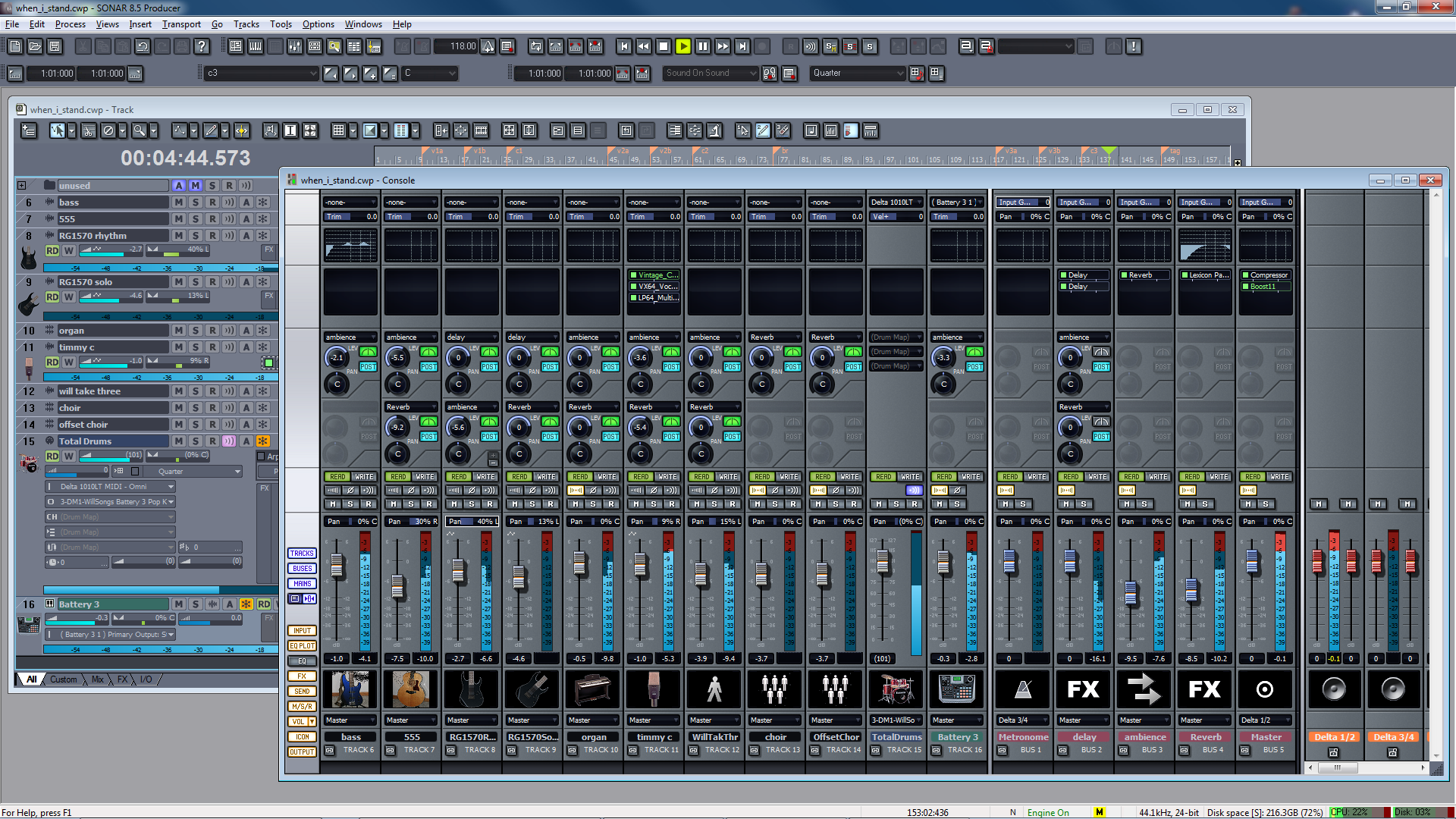Click the bass strip volume fader handle
This screenshot has width=1456, height=819.
[337, 566]
